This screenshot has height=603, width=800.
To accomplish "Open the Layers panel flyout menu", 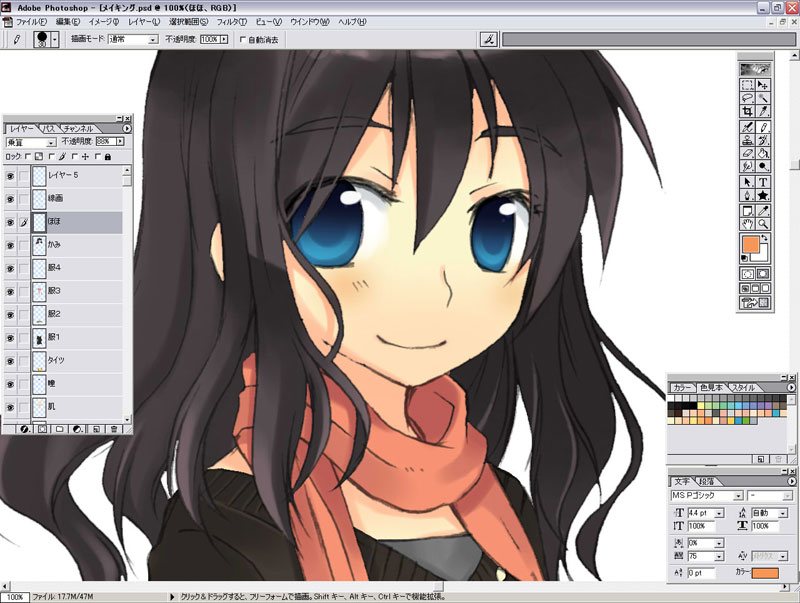I will (127, 129).
